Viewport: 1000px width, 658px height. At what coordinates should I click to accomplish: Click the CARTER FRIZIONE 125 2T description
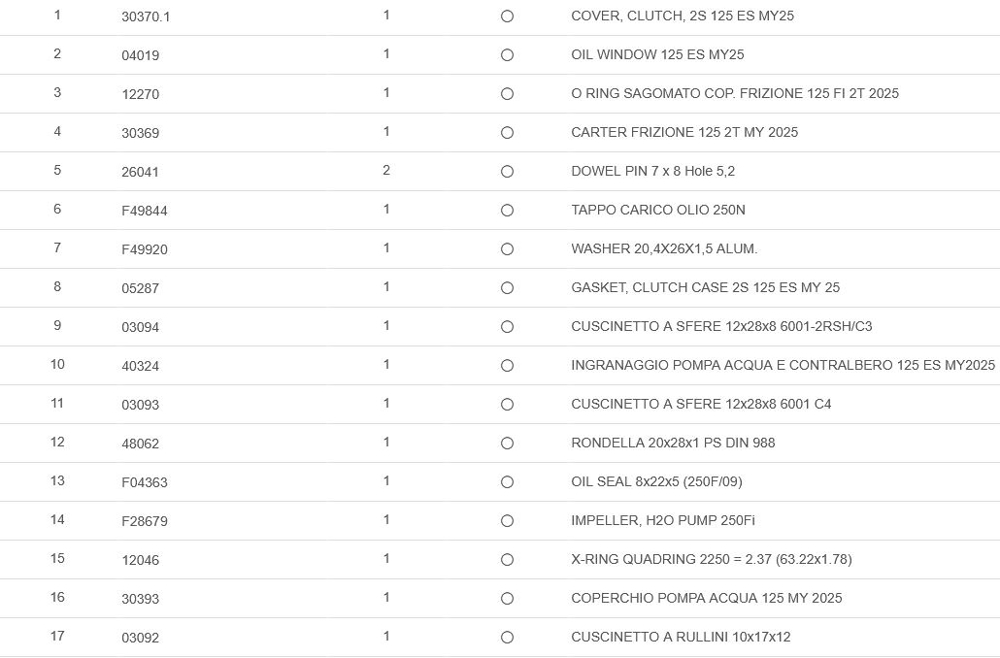684,132
